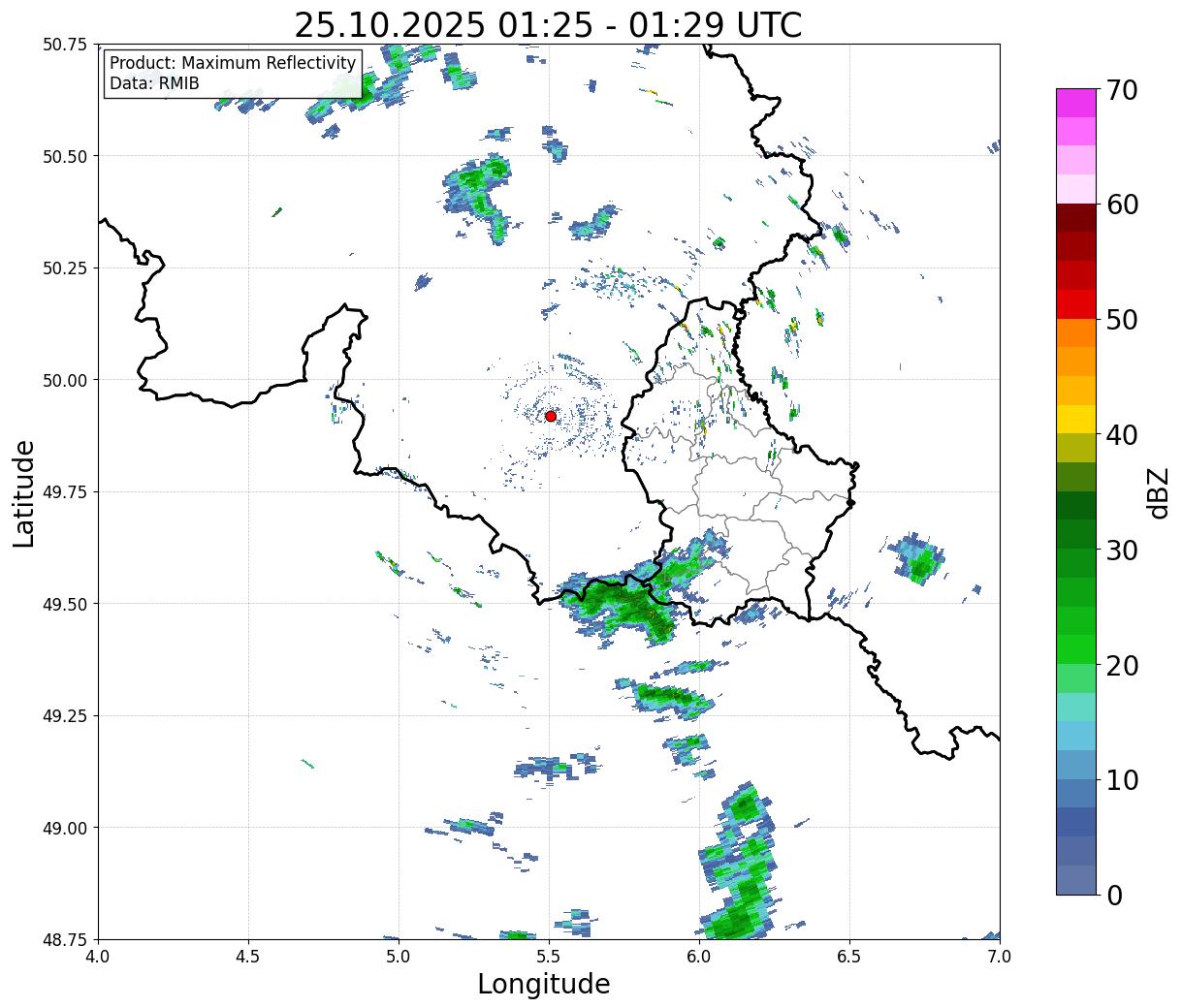
Task: Click longitude tick label "7.0"
Action: click(x=1000, y=957)
